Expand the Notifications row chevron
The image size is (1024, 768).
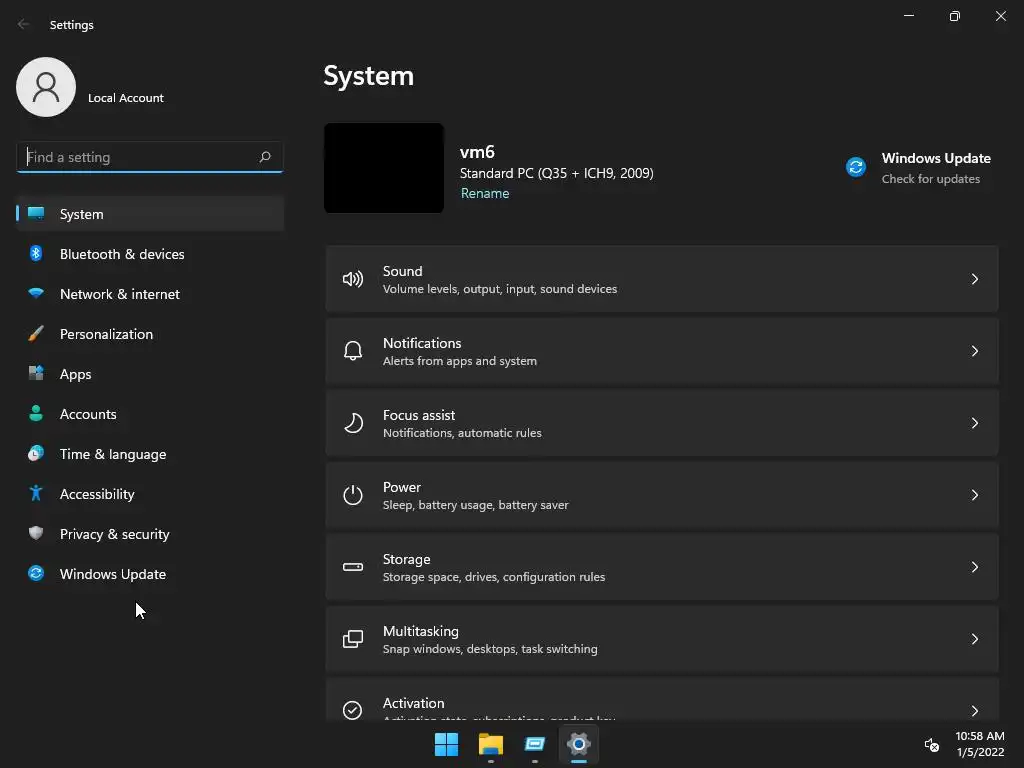[974, 351]
